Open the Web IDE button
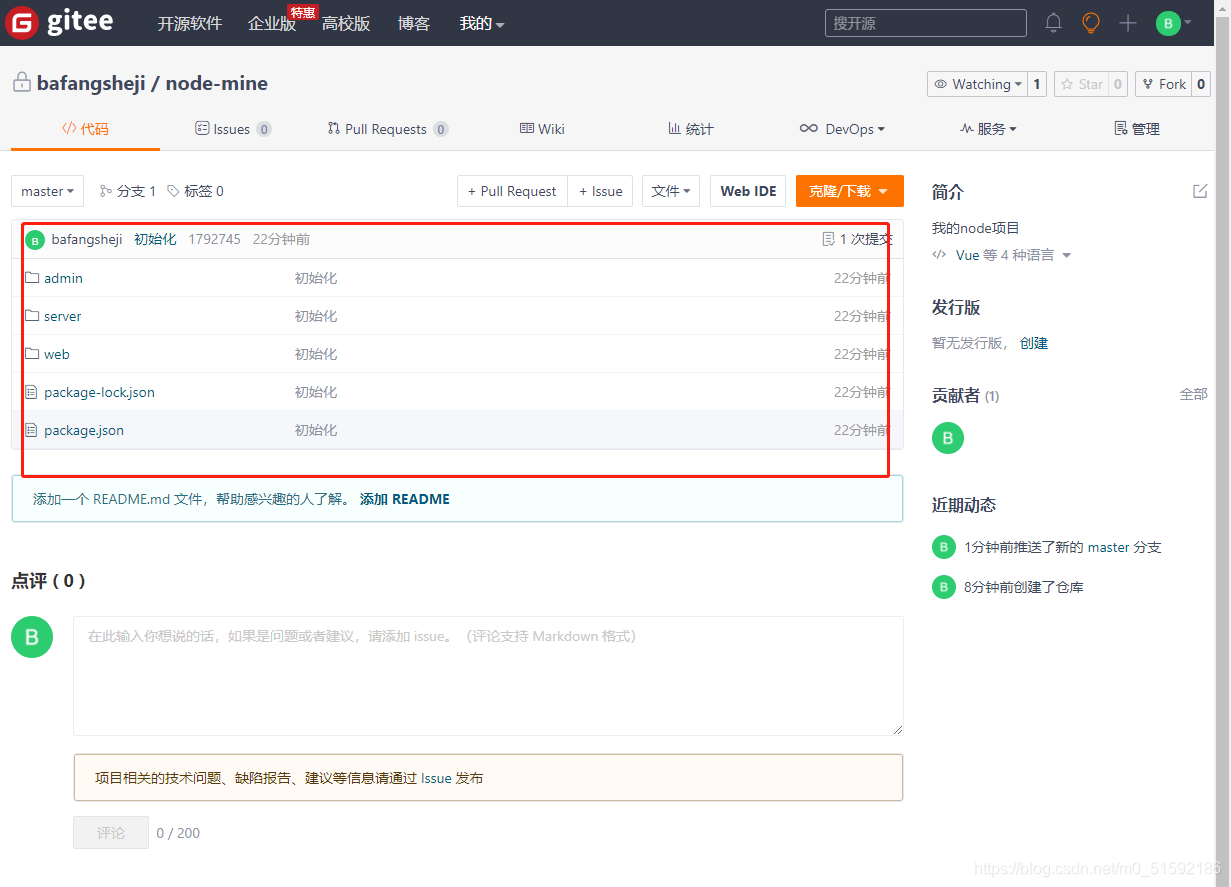The height and width of the screenshot is (887, 1231). [x=748, y=191]
